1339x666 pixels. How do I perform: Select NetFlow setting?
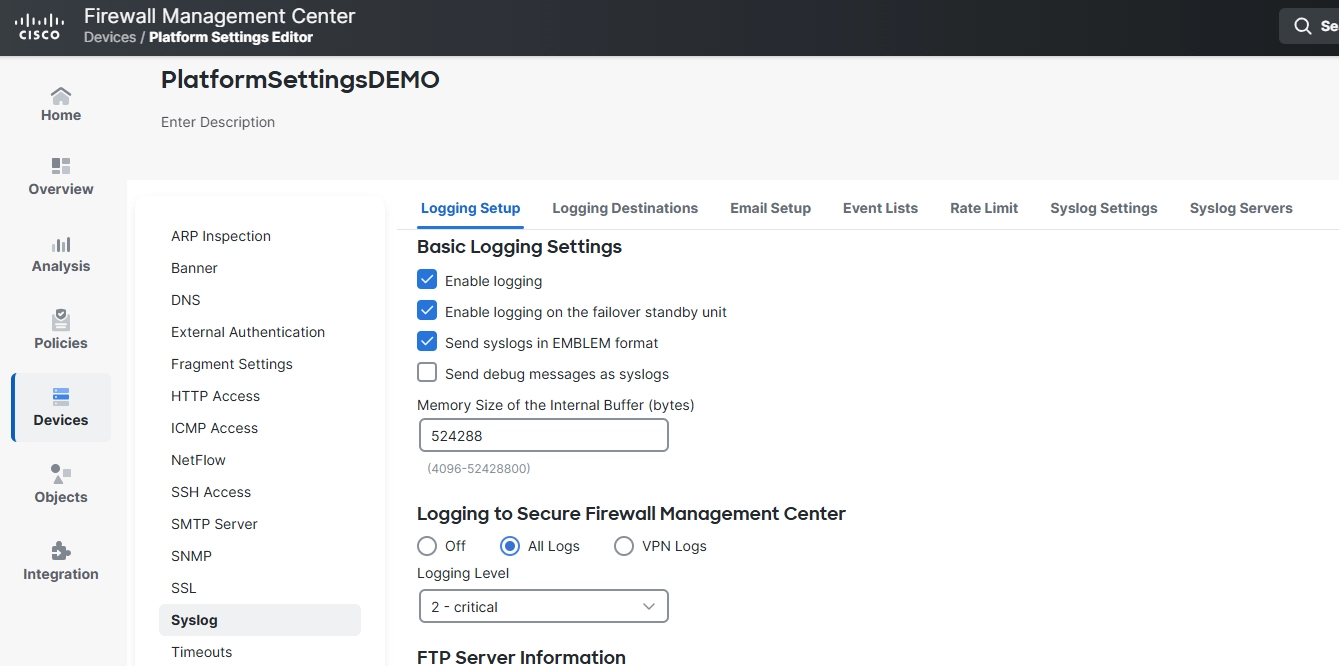[198, 460]
